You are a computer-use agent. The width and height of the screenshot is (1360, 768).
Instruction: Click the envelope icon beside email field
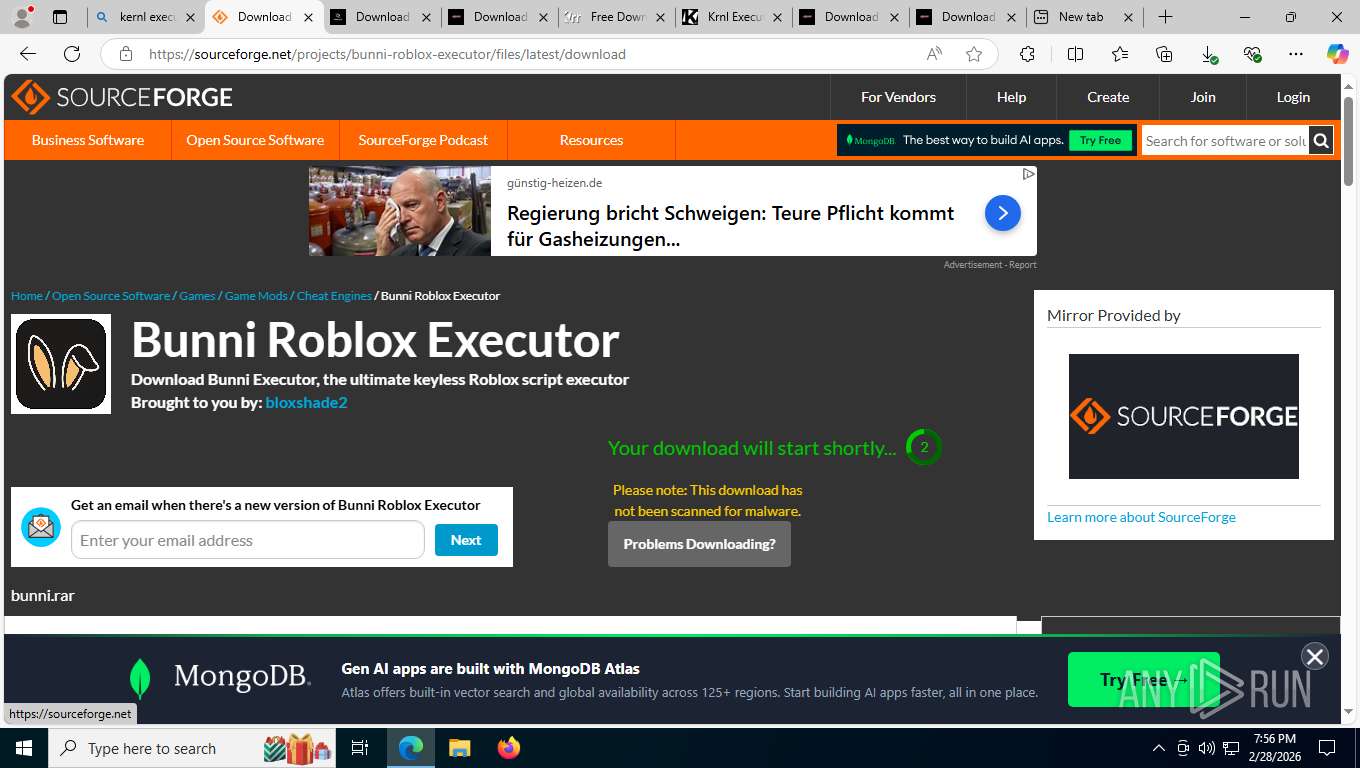click(41, 527)
